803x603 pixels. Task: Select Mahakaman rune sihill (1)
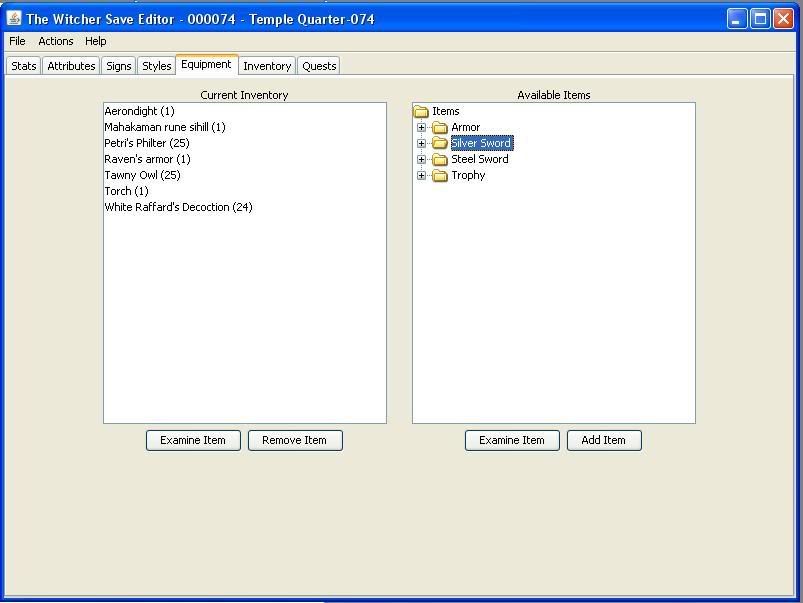pyautogui.click(x=245, y=127)
